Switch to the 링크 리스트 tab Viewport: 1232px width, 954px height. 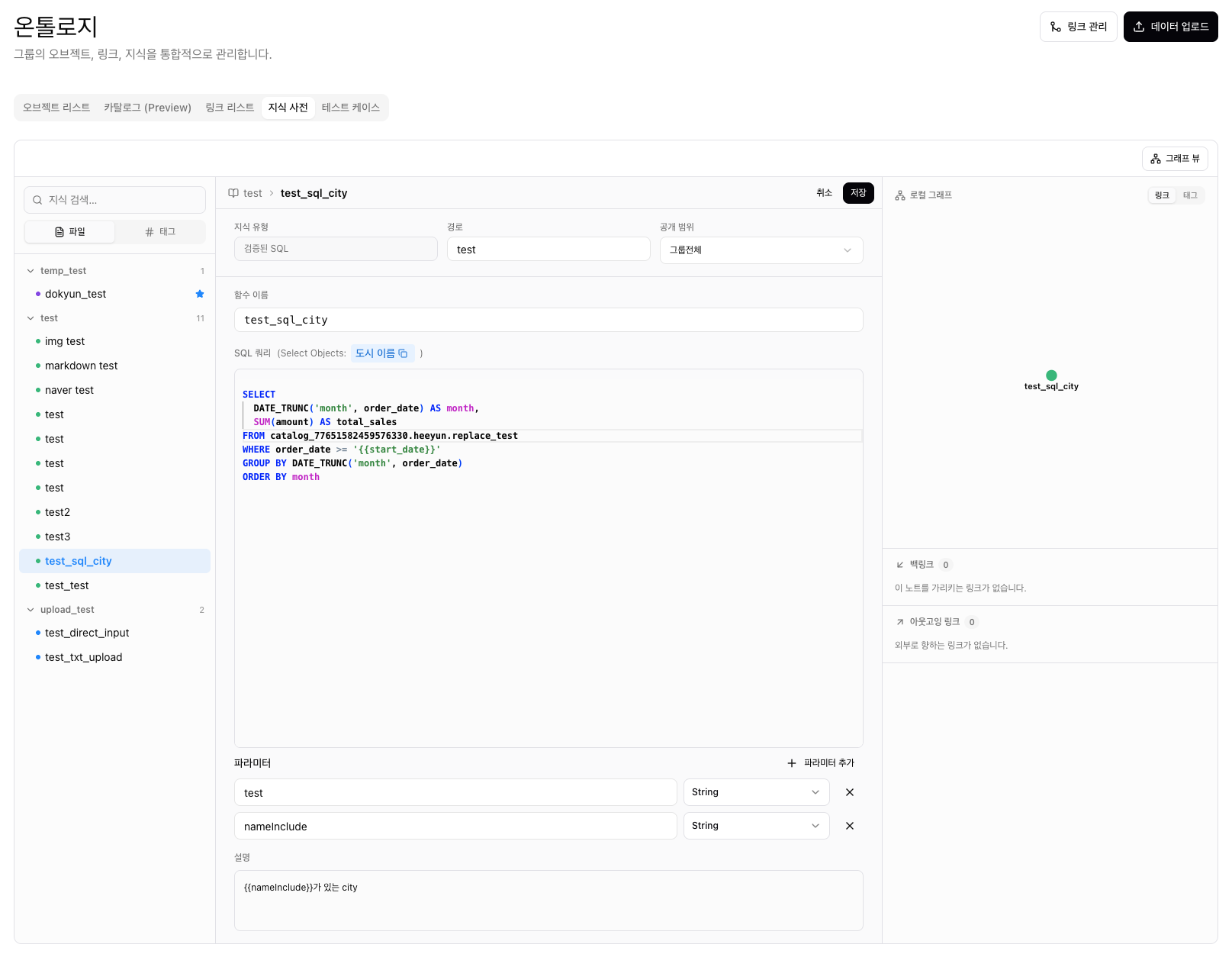[x=230, y=108]
